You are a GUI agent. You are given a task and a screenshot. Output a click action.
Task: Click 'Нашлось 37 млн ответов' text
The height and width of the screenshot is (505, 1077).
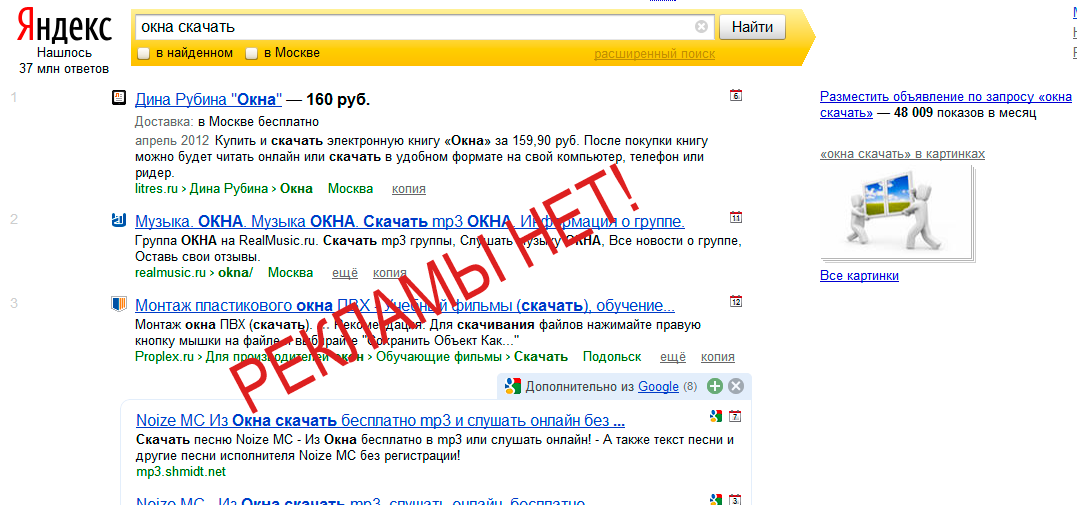(64, 60)
